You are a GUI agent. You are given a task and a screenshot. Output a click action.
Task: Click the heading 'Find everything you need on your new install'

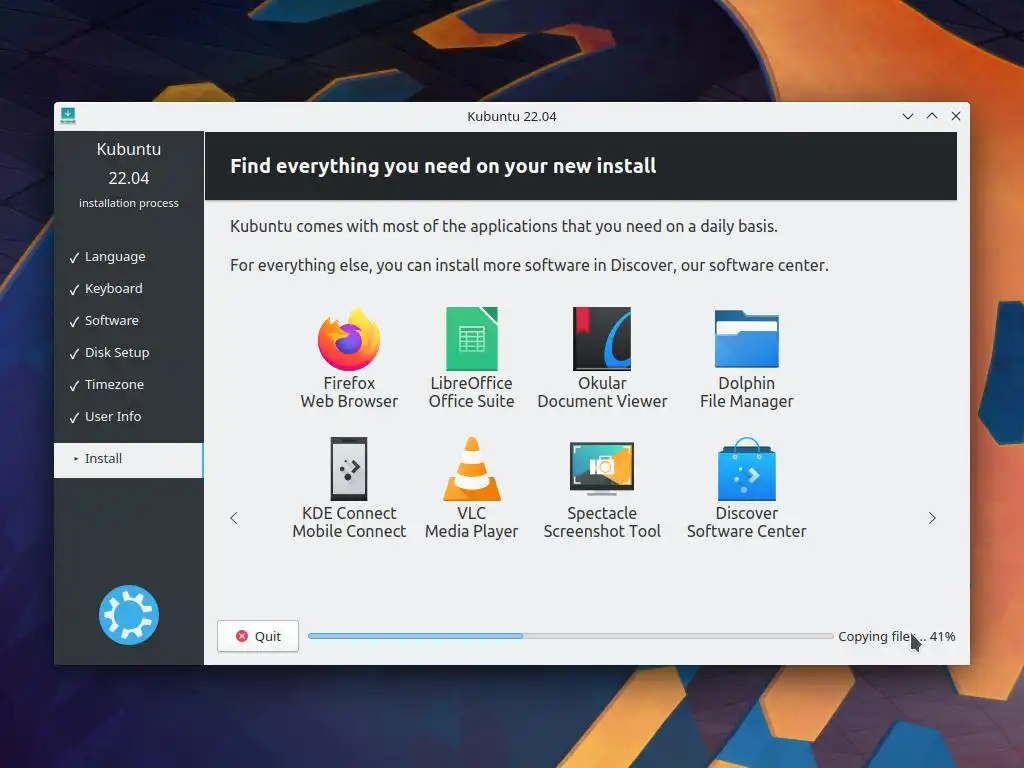click(443, 166)
